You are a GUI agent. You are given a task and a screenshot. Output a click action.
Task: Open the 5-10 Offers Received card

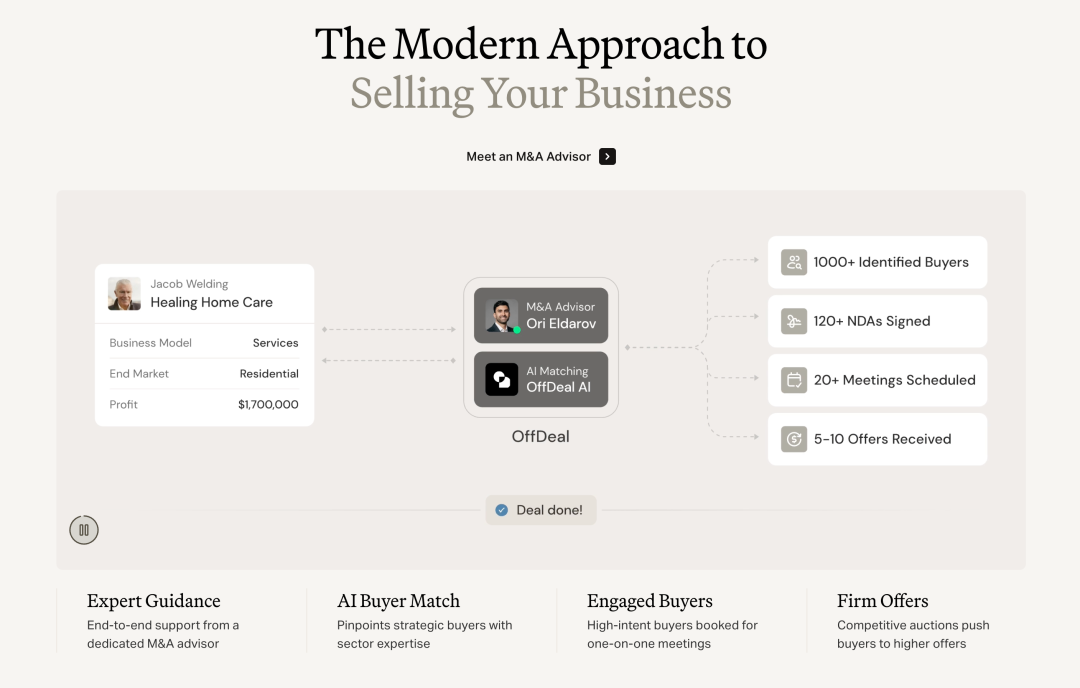(x=878, y=439)
